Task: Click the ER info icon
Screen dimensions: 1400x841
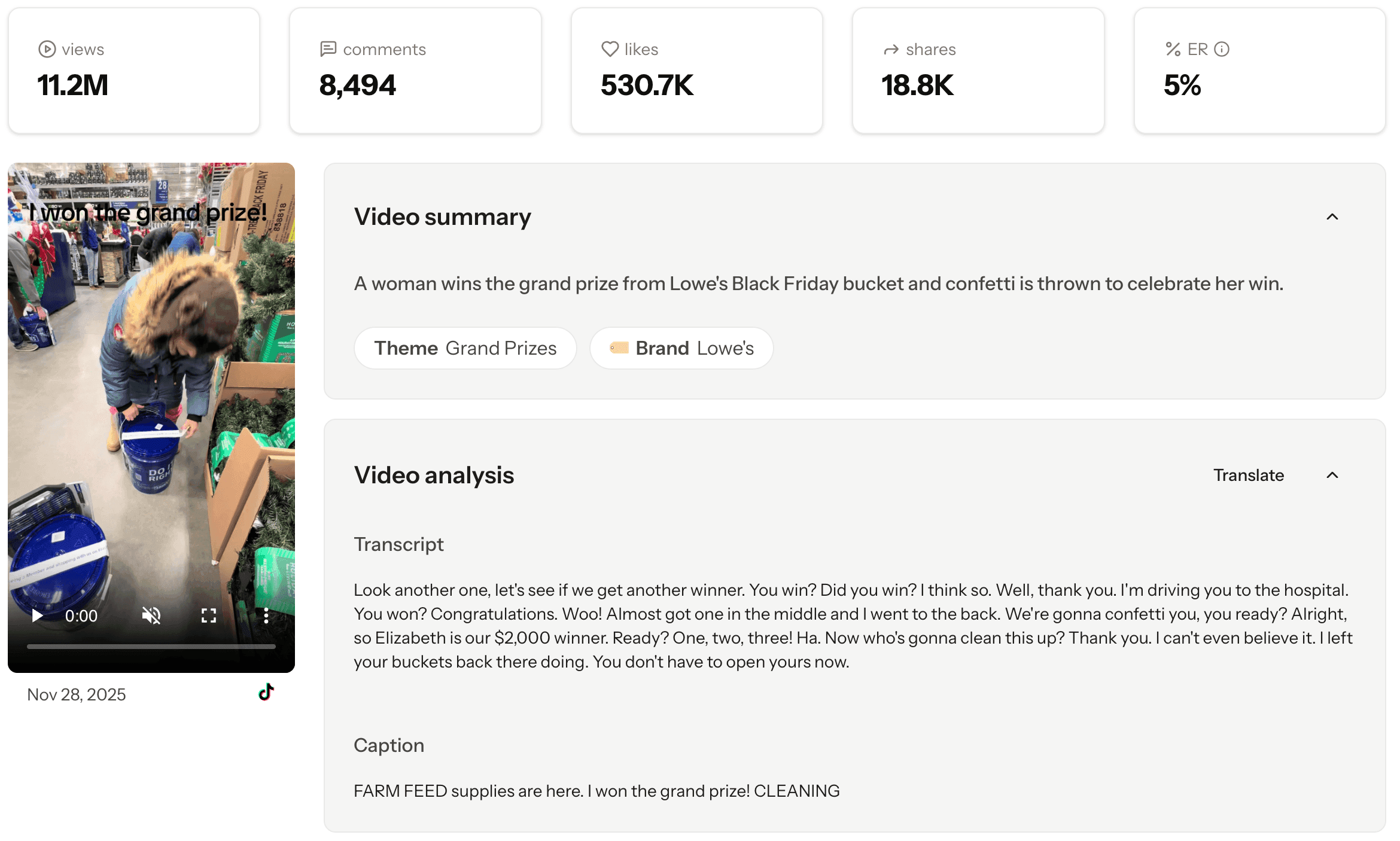Action: pyautogui.click(x=1222, y=49)
